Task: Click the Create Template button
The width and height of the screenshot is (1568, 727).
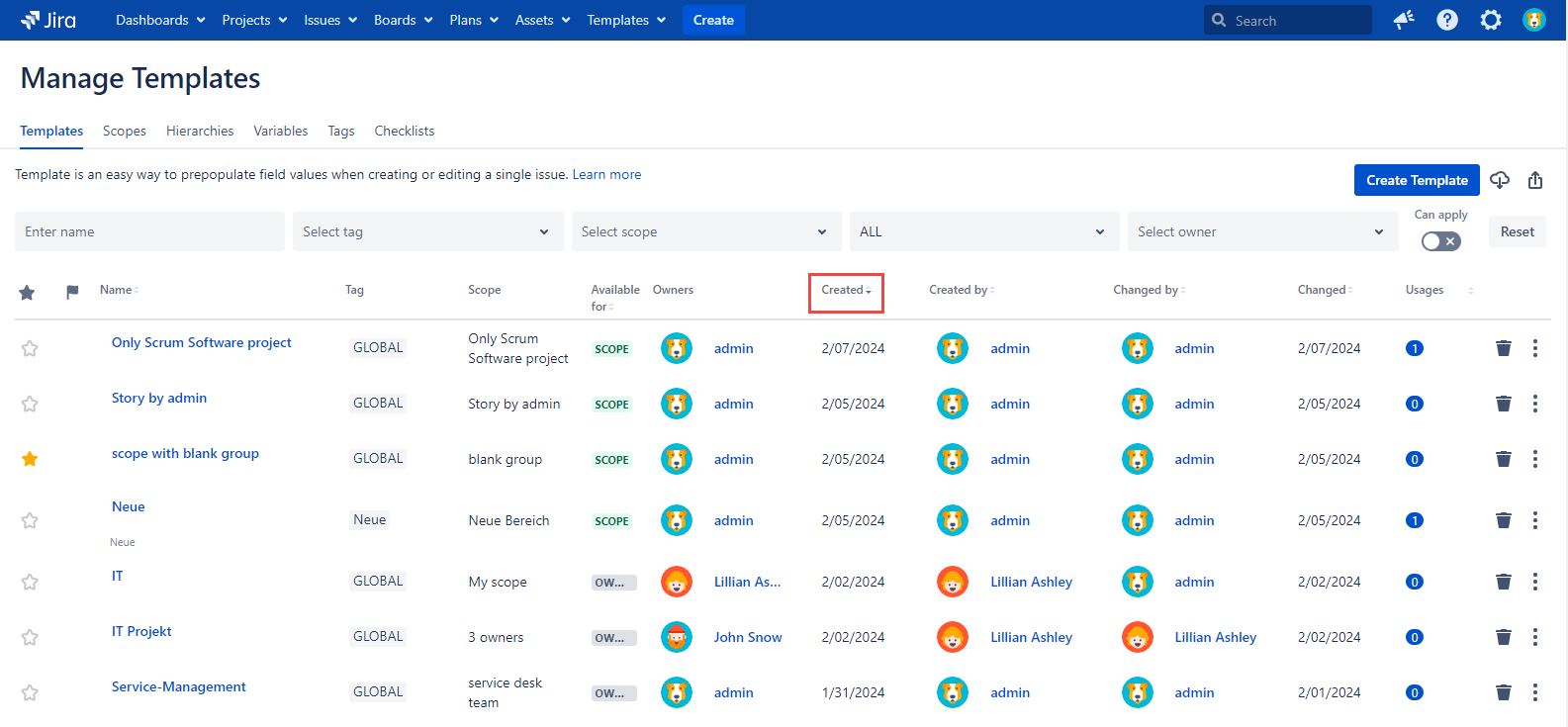Action: pos(1417,180)
